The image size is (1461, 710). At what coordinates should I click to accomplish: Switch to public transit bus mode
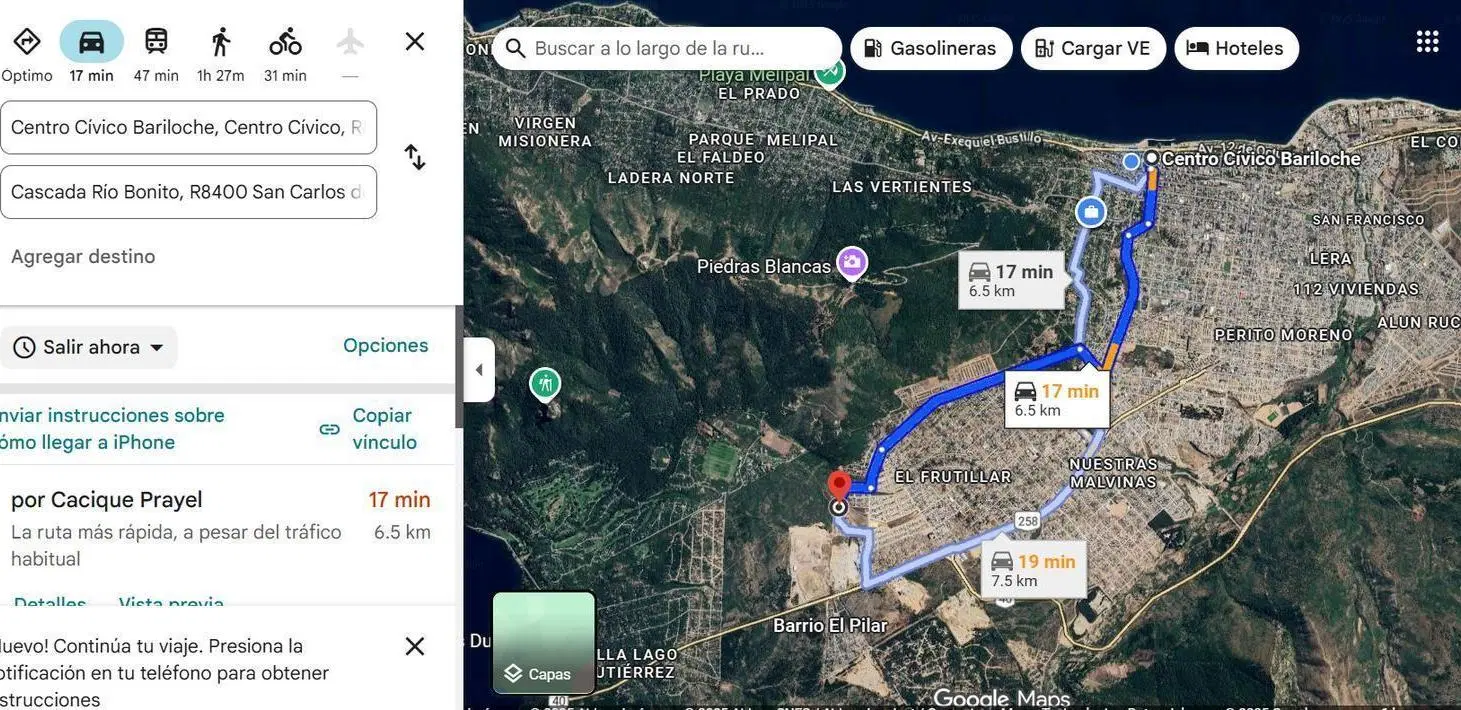coord(156,54)
